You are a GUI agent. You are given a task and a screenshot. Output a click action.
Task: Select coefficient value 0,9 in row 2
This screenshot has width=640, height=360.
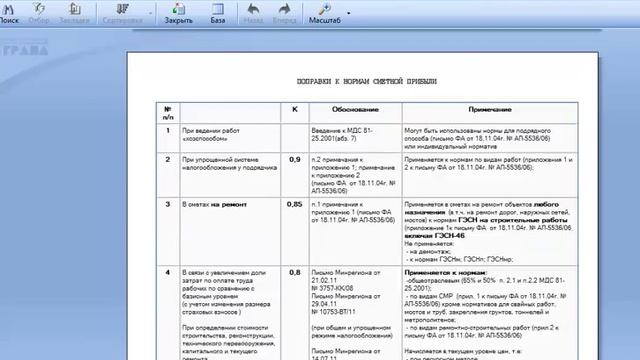[x=295, y=160]
